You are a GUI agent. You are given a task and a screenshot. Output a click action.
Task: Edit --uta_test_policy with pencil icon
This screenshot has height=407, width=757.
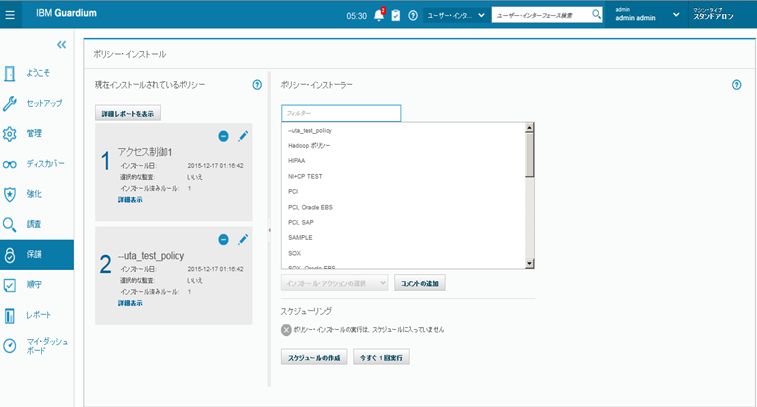coord(242,239)
